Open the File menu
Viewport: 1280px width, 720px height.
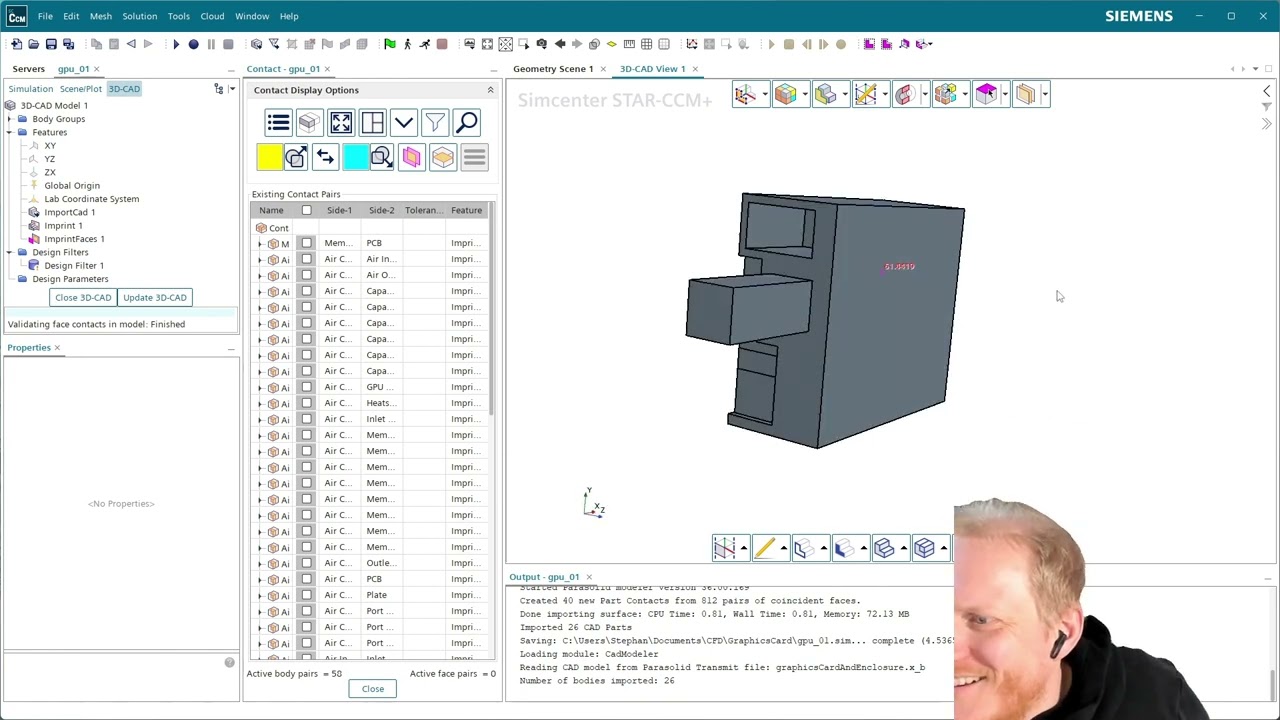point(45,16)
